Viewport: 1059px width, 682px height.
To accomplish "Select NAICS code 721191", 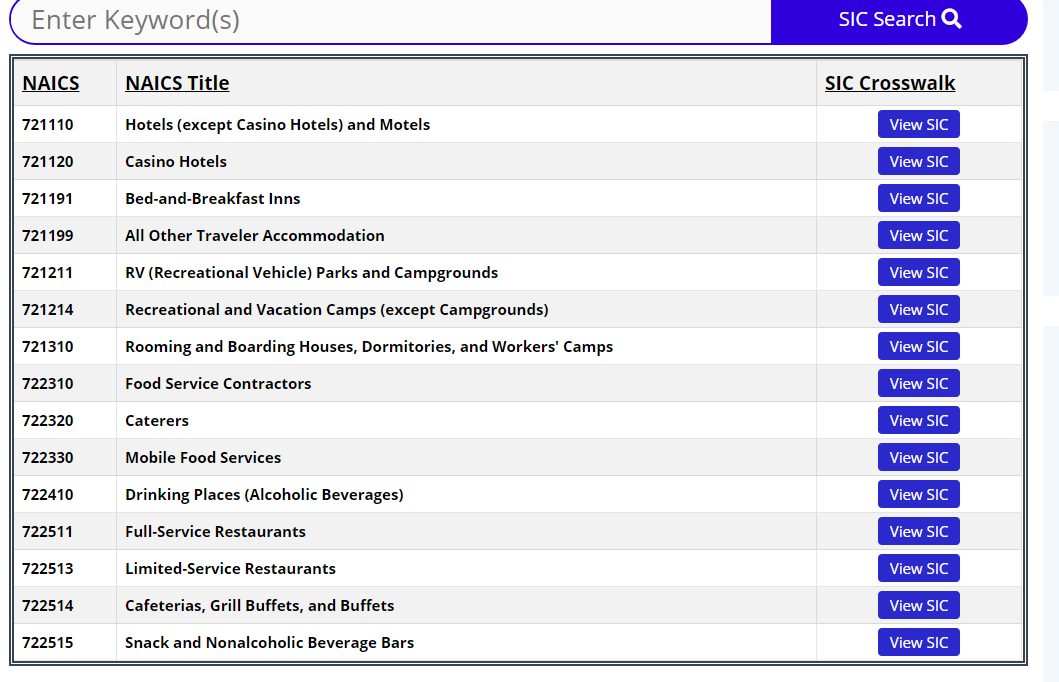I will pyautogui.click(x=47, y=199).
